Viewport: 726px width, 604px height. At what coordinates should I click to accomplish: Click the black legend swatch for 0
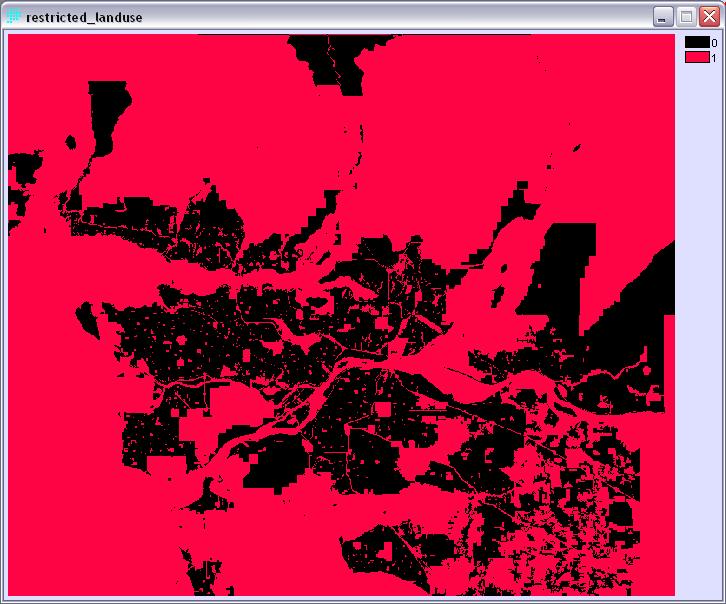pyautogui.click(x=697, y=43)
